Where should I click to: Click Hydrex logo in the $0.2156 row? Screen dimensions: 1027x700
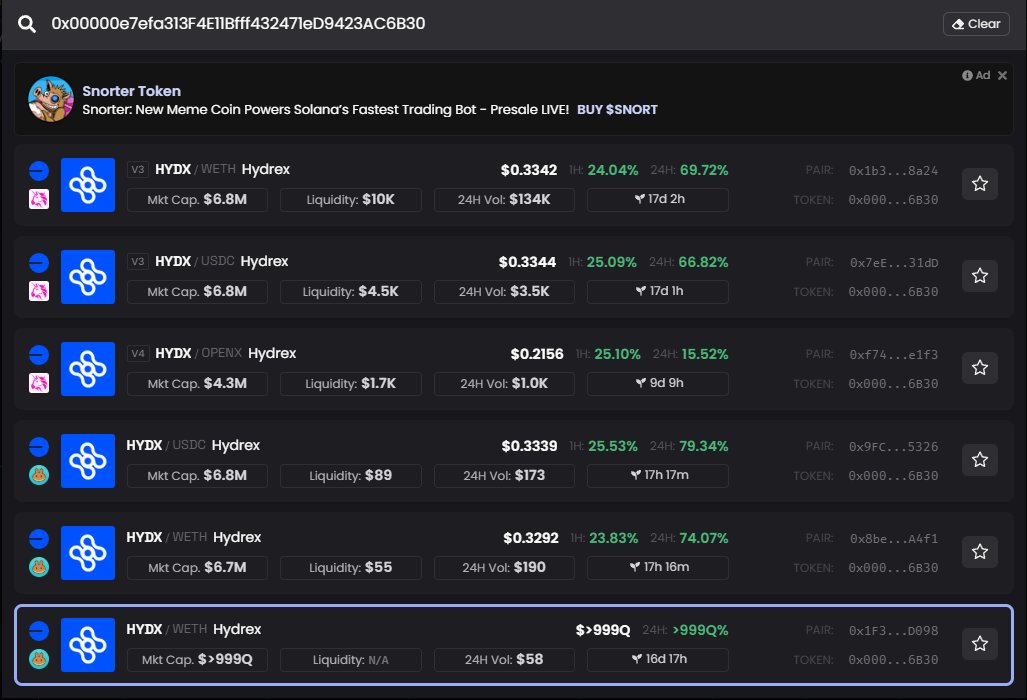pyautogui.click(x=88, y=369)
